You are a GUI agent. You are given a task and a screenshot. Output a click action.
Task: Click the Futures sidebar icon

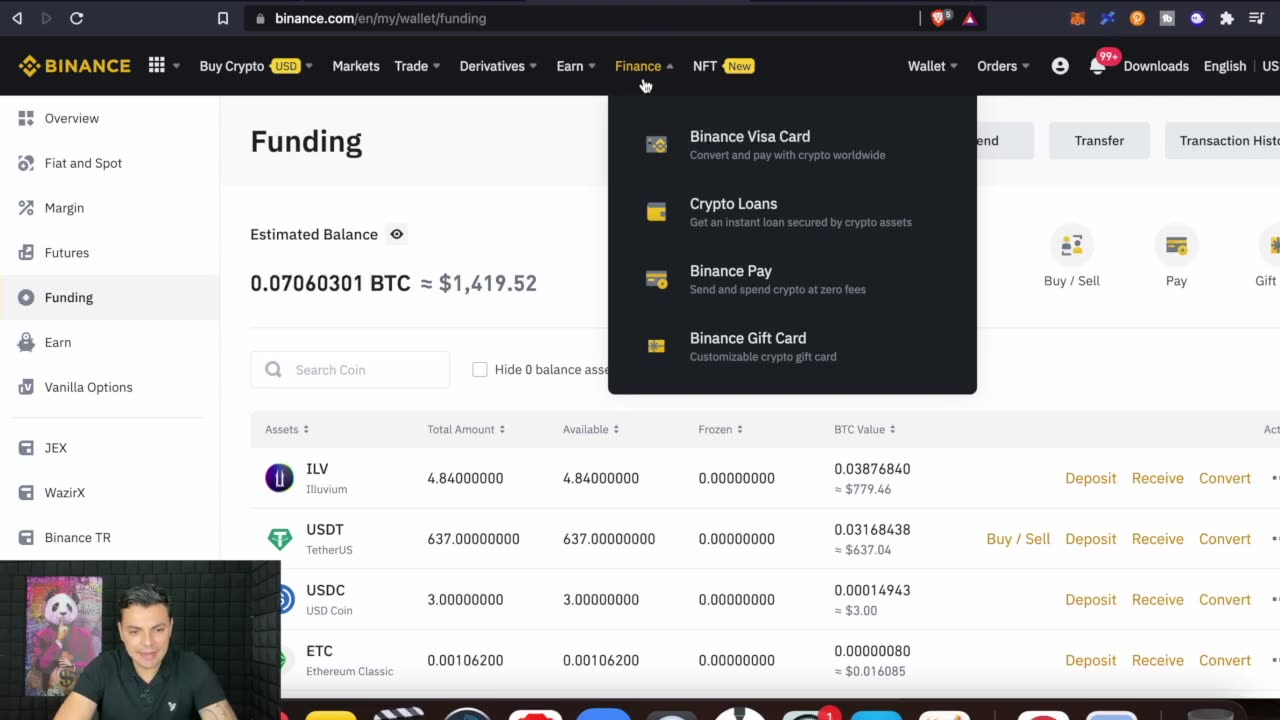point(26,253)
